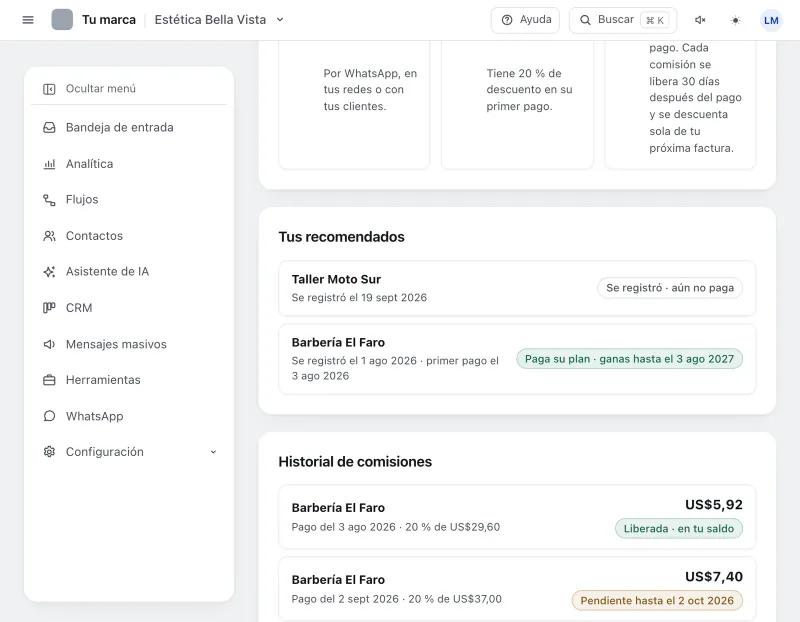The width and height of the screenshot is (800, 622).
Task: Select the Taller Moto Sur referral name
Action: tap(336, 279)
